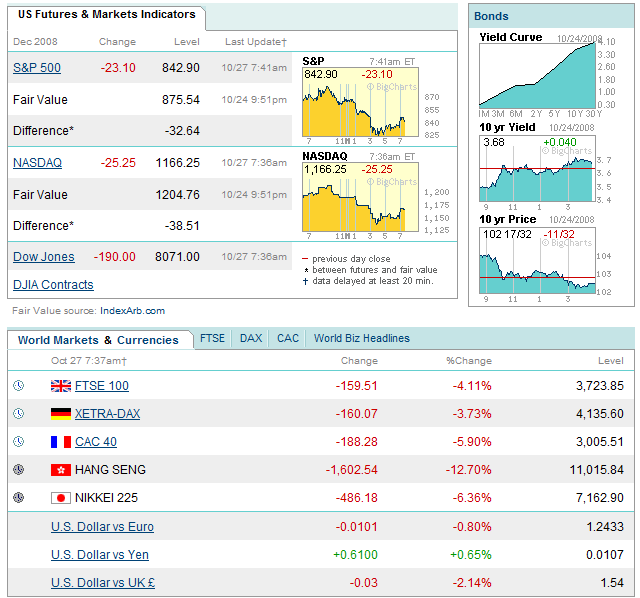
Task: Open the S&P 500 futures link
Action: coord(37,68)
